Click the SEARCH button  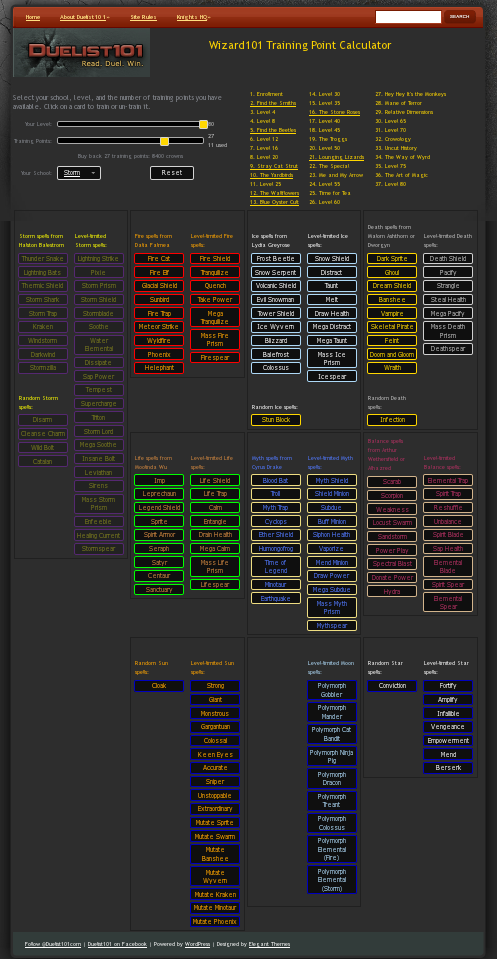point(459,17)
